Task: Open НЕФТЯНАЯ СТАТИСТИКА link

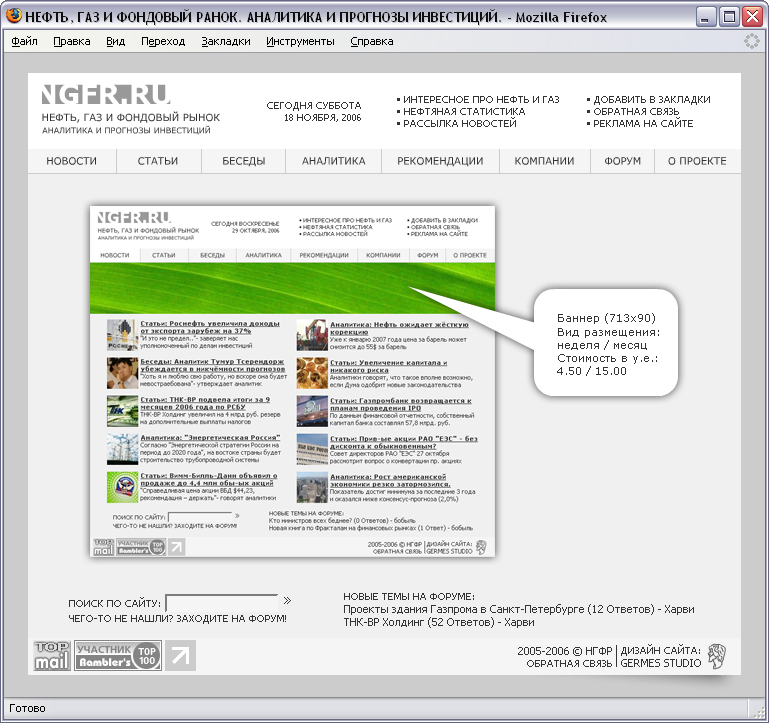Action: coord(464,112)
